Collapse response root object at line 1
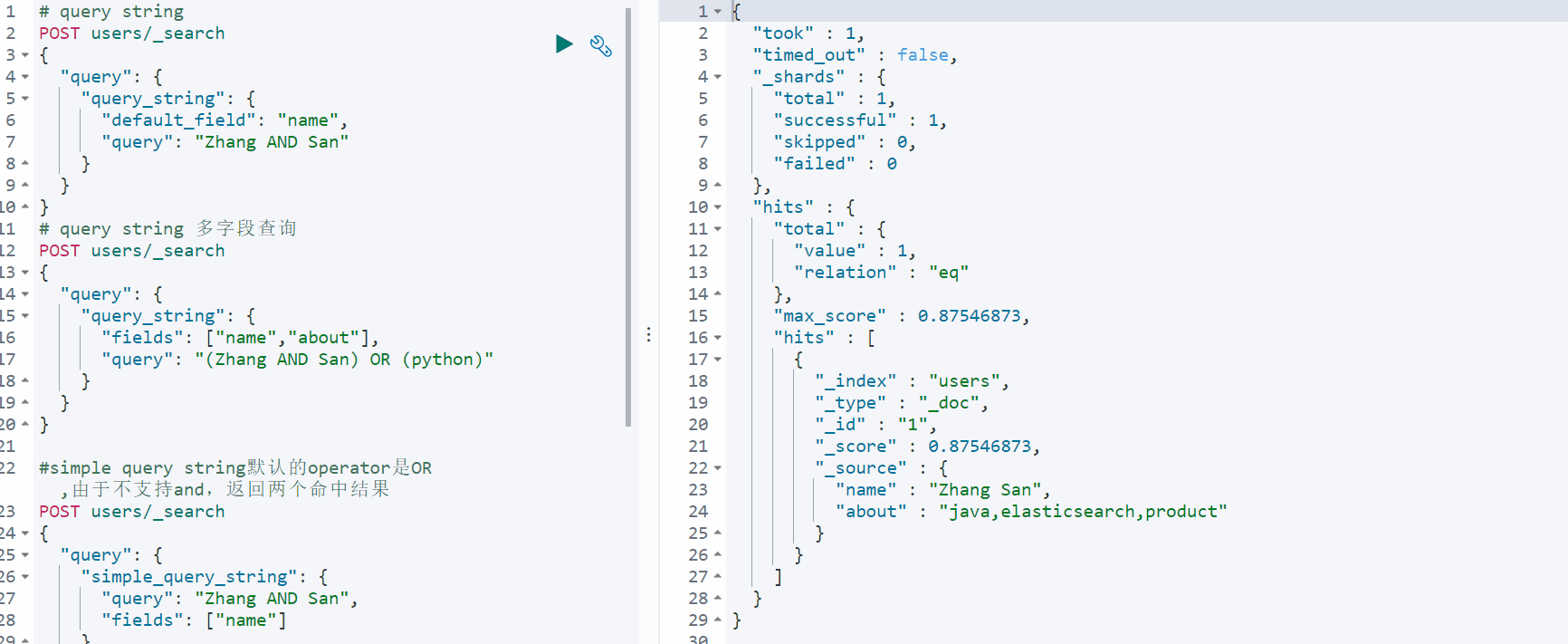 [x=718, y=12]
